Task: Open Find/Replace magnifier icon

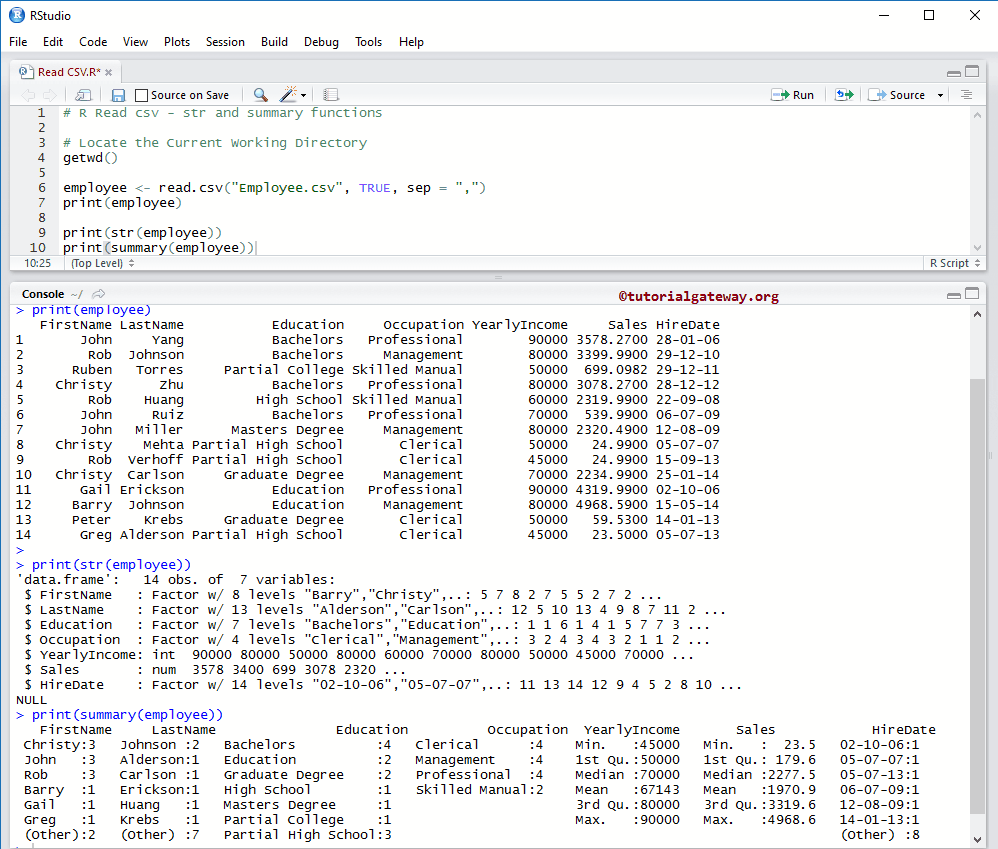Action: tap(260, 95)
